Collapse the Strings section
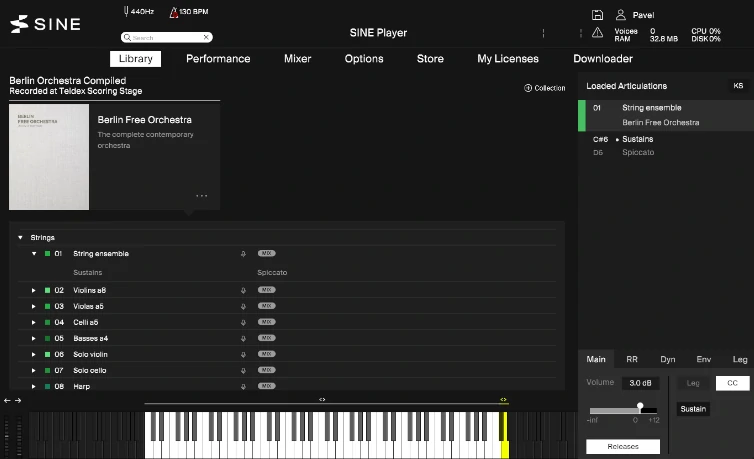Image resolution: width=754 pixels, height=459 pixels. click(20, 238)
